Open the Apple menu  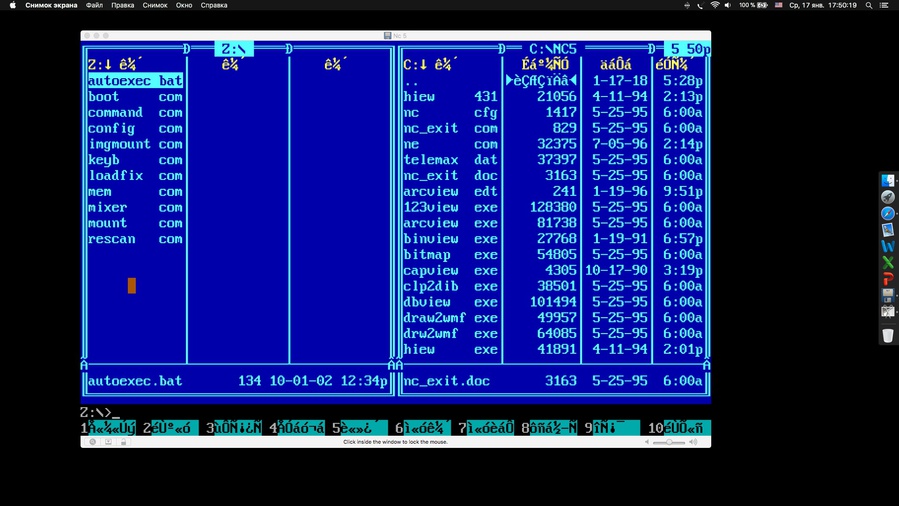[x=13, y=5]
